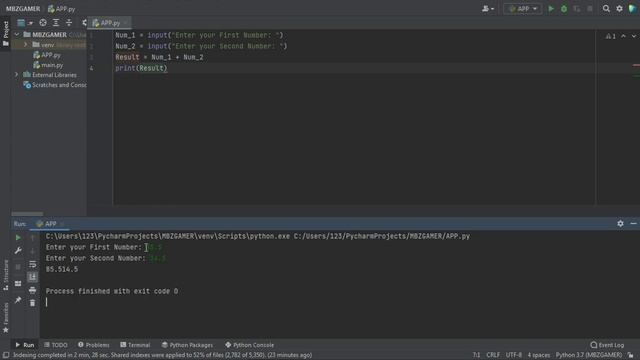Stop process square icon in Run panel
640x360 pixels.
[x=18, y=267]
